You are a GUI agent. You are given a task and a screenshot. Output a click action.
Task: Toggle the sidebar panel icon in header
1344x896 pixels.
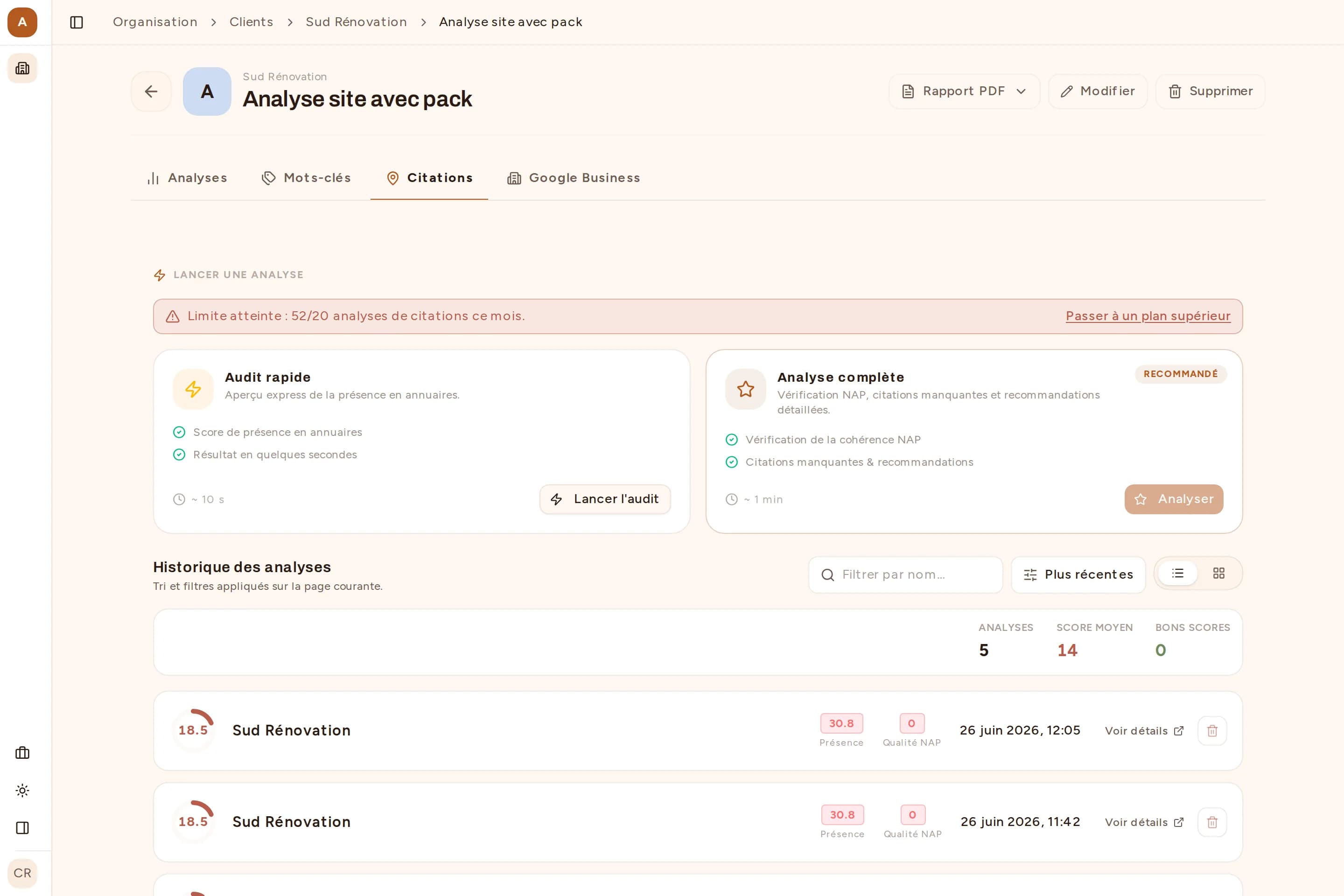tap(77, 22)
